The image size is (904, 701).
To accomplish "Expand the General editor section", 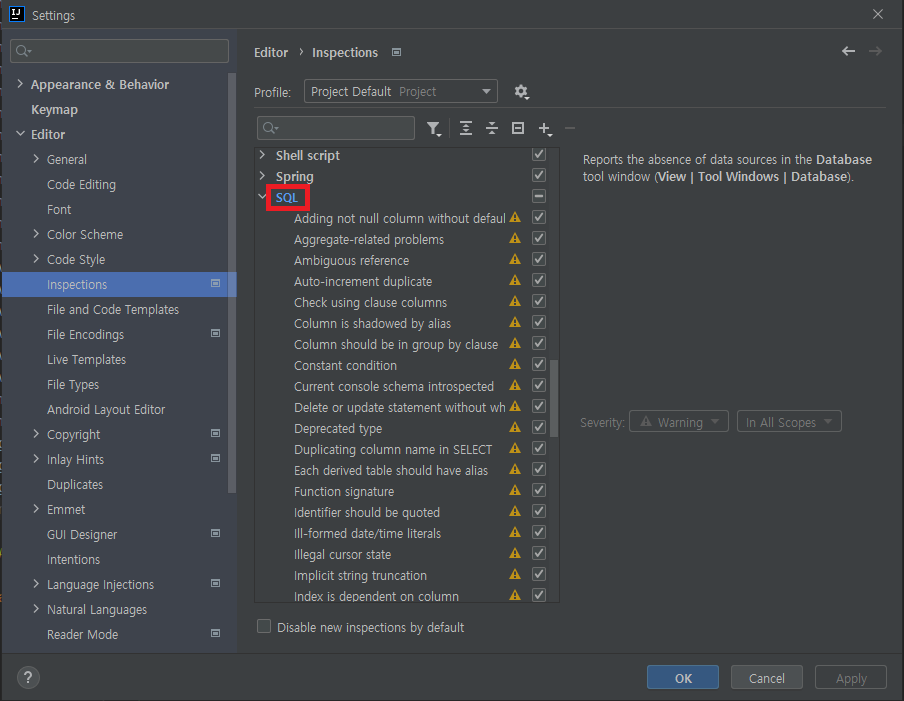I will click(x=36, y=159).
